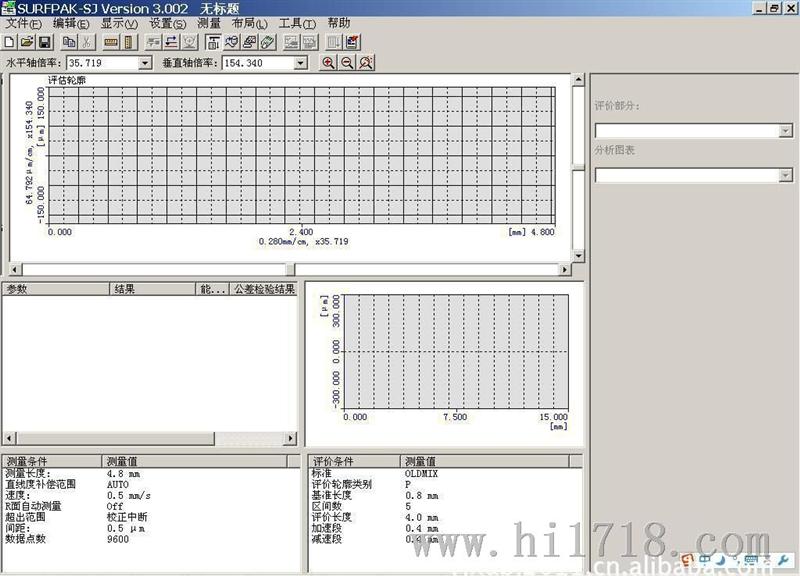Save using the floppy disk icon
Screen dimensions: 800x576
[45, 42]
